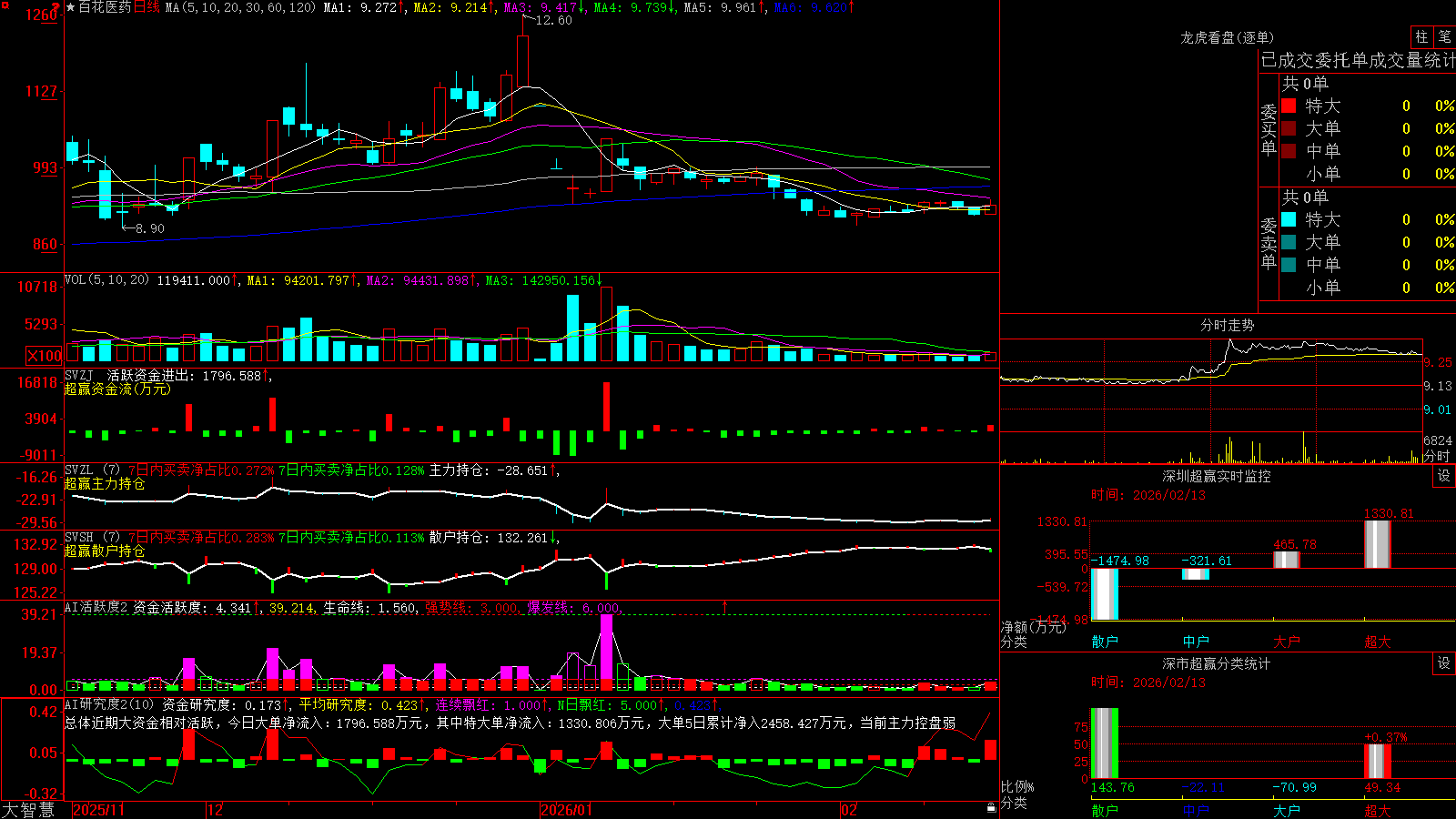1456x819 pixels.
Task: Click the star icon beside 百花医药
Action: (71, 7)
